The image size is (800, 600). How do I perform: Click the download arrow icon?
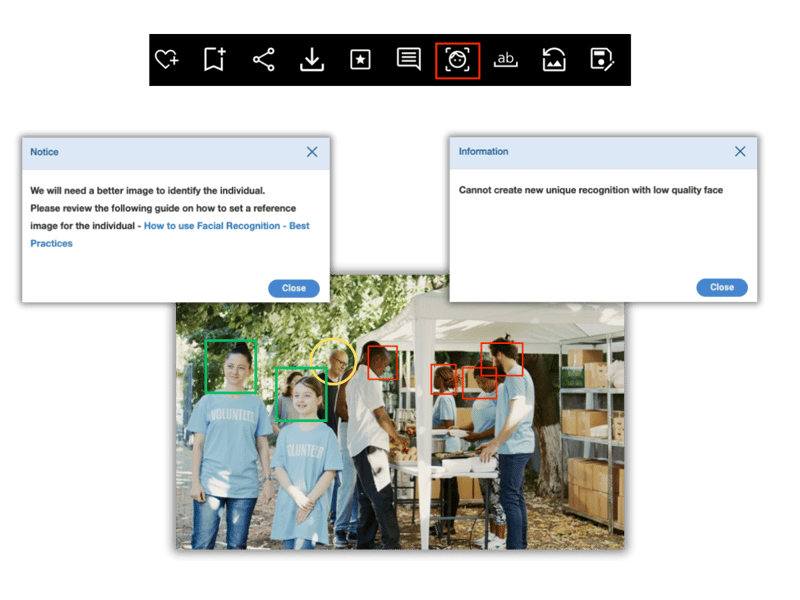[x=312, y=60]
